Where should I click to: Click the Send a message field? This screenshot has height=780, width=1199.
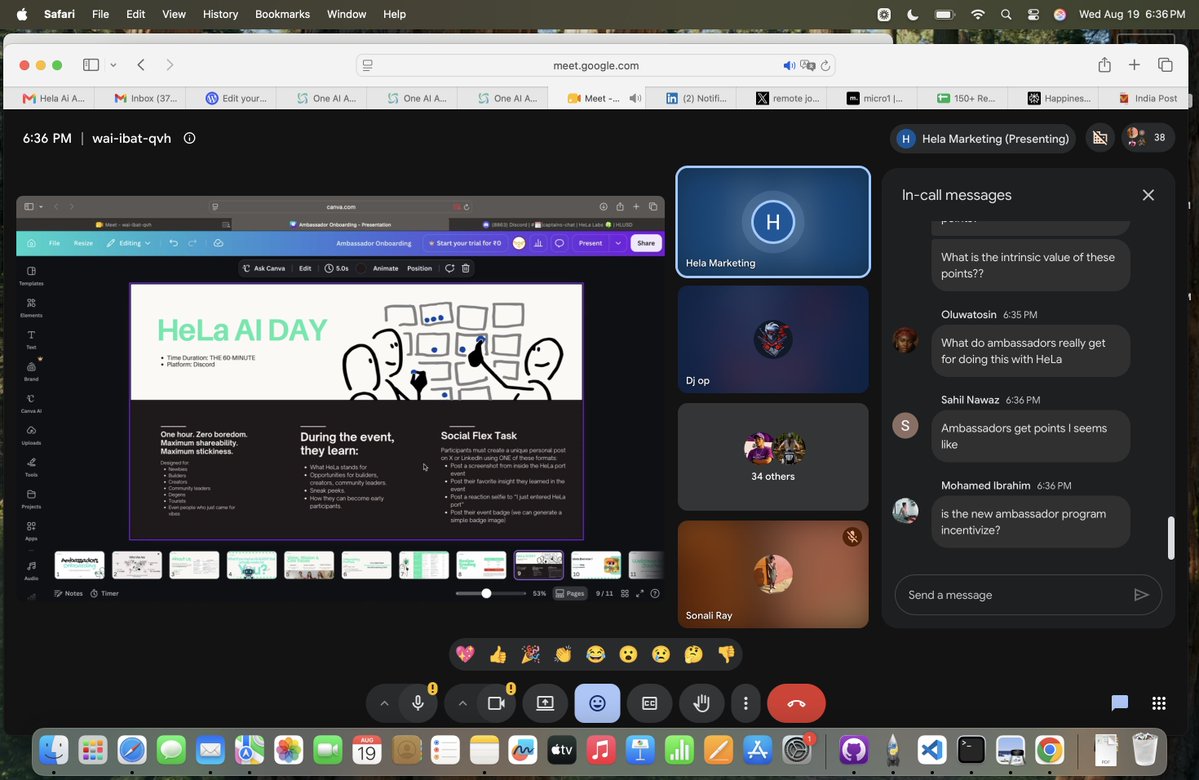1013,595
